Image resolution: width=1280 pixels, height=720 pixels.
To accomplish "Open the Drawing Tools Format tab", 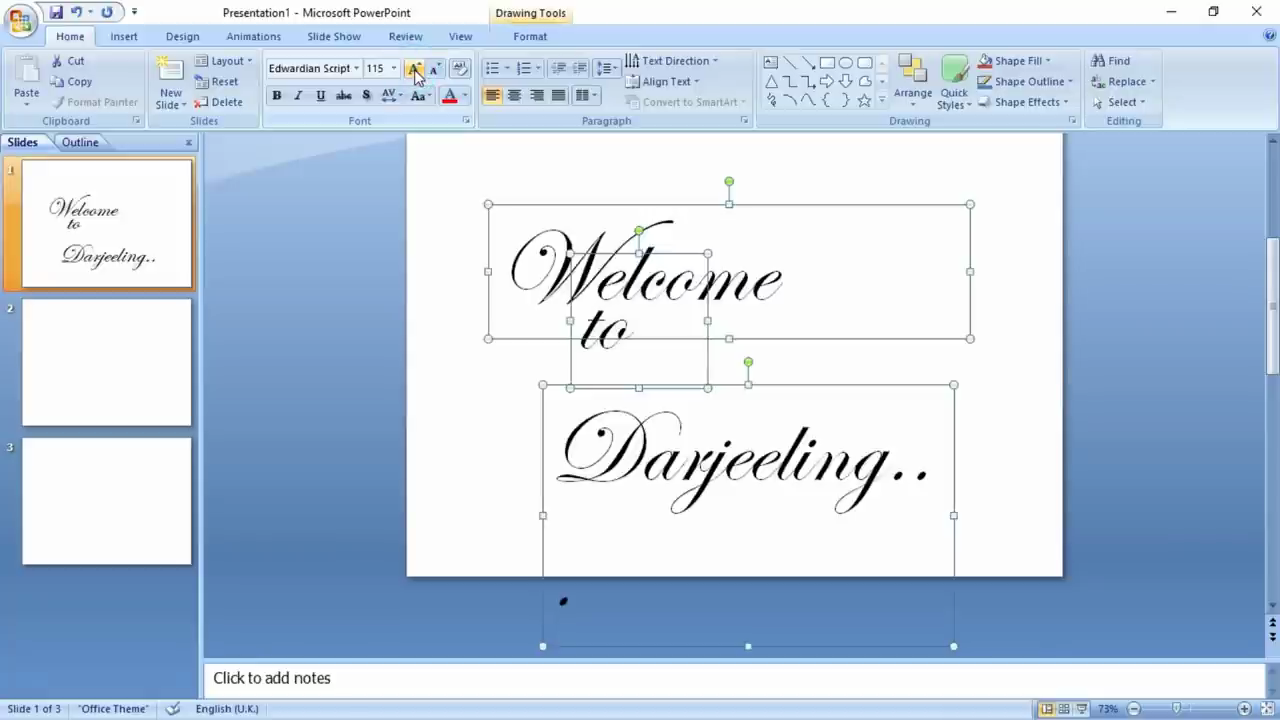I will point(530,36).
